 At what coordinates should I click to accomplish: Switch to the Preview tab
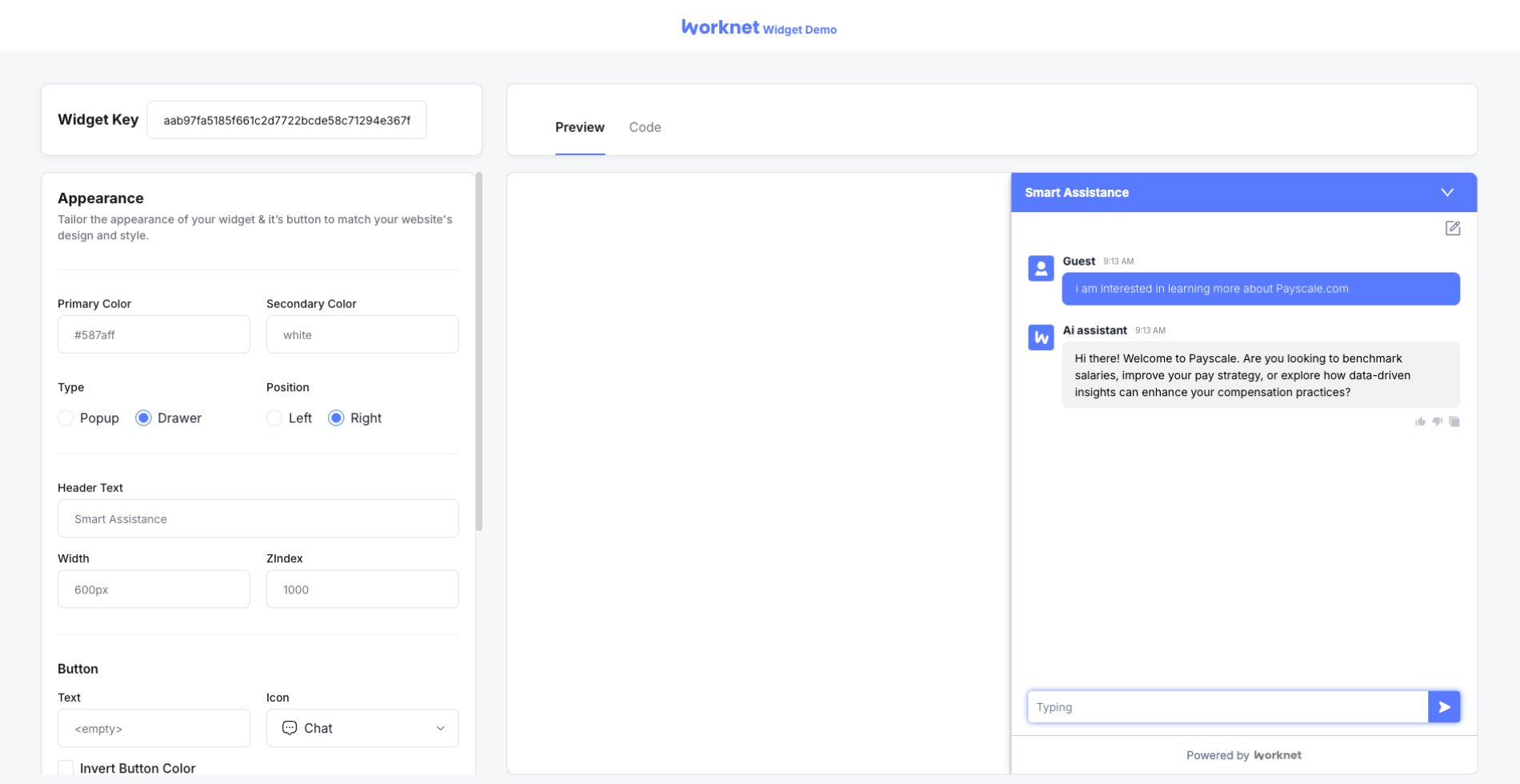579,127
